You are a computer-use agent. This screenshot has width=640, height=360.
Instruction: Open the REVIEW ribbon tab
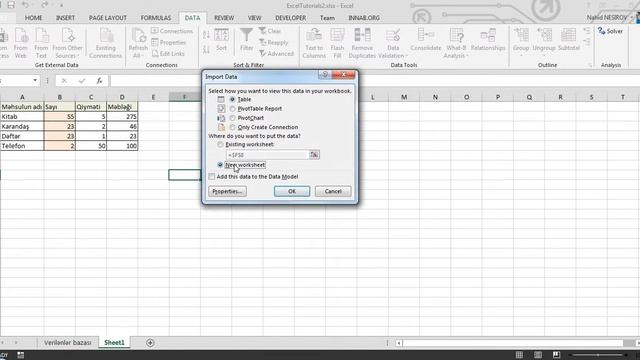(224, 18)
